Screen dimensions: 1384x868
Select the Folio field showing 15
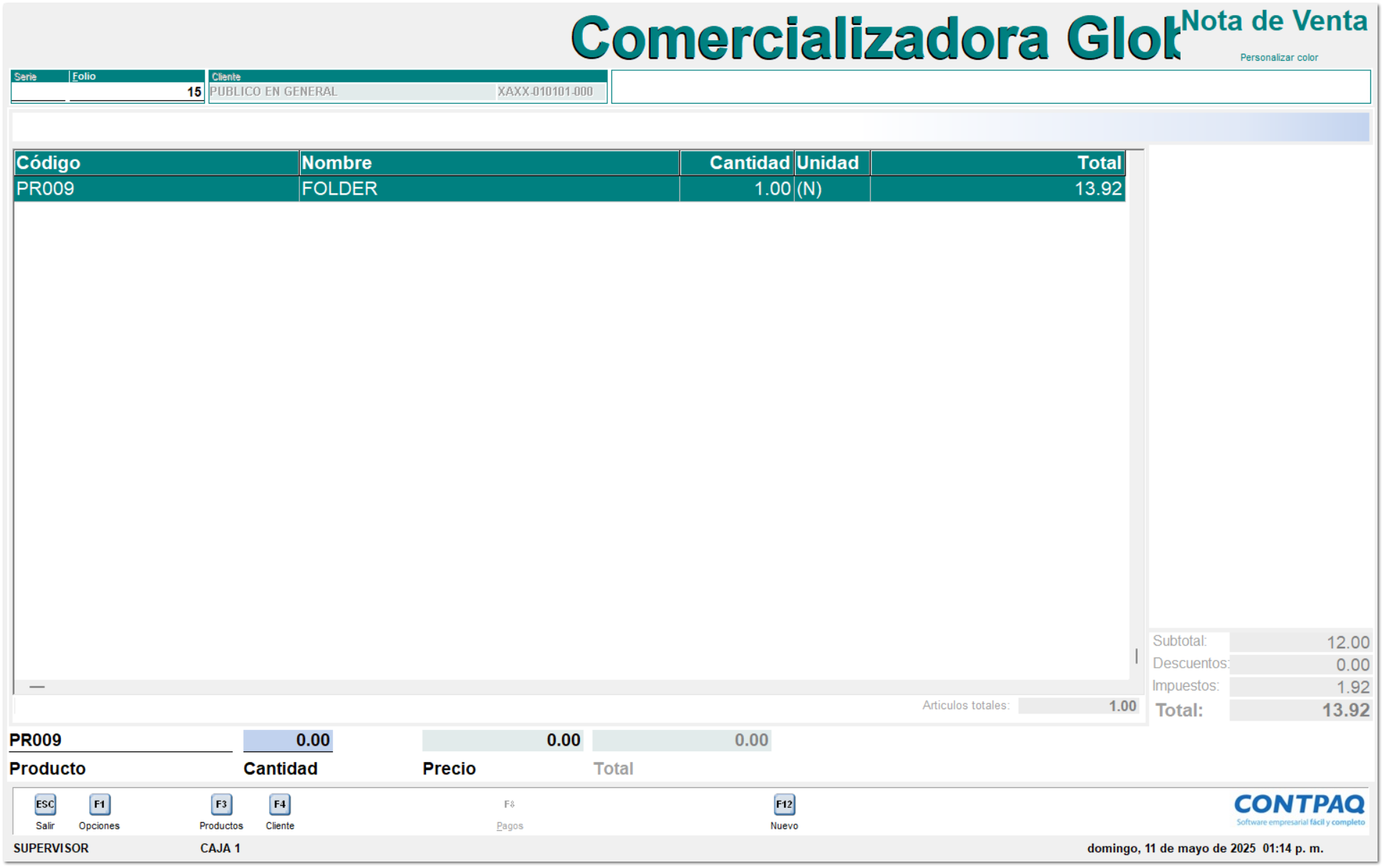pos(136,91)
